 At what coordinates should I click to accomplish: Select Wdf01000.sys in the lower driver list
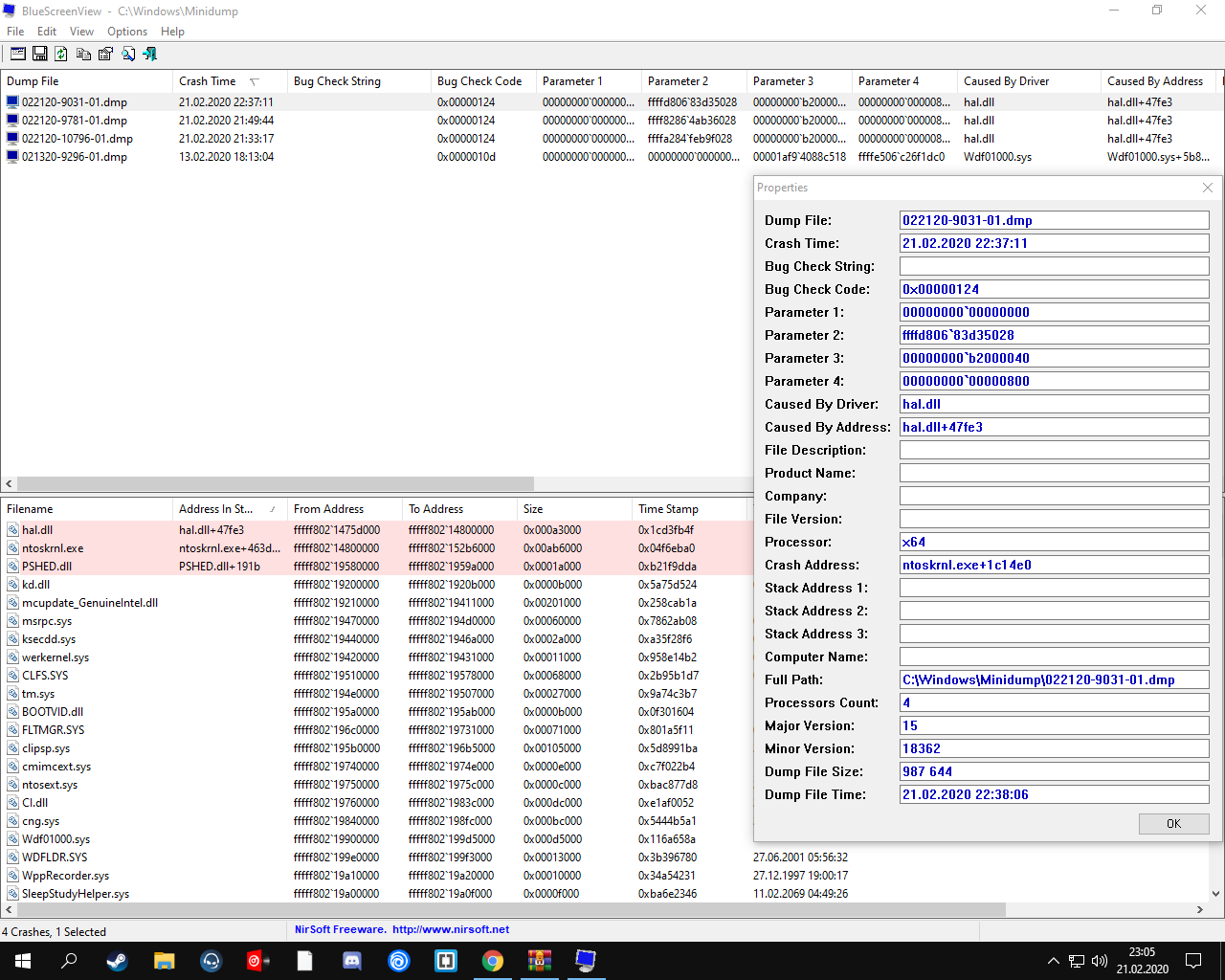coord(56,839)
